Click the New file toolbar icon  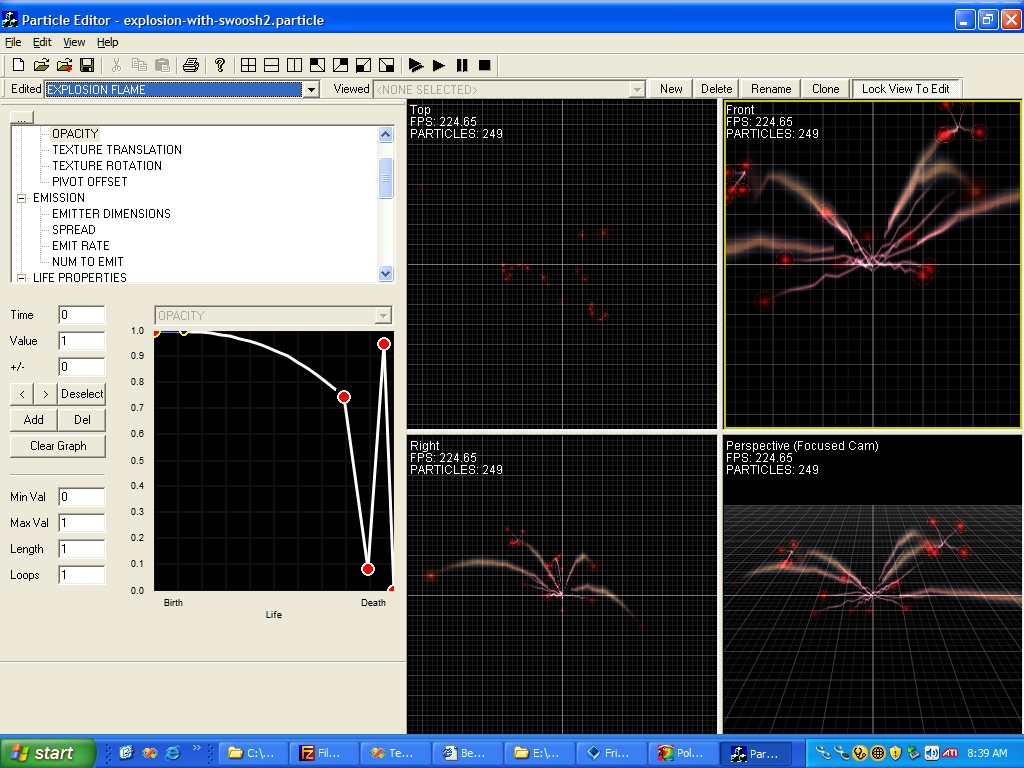(18, 65)
